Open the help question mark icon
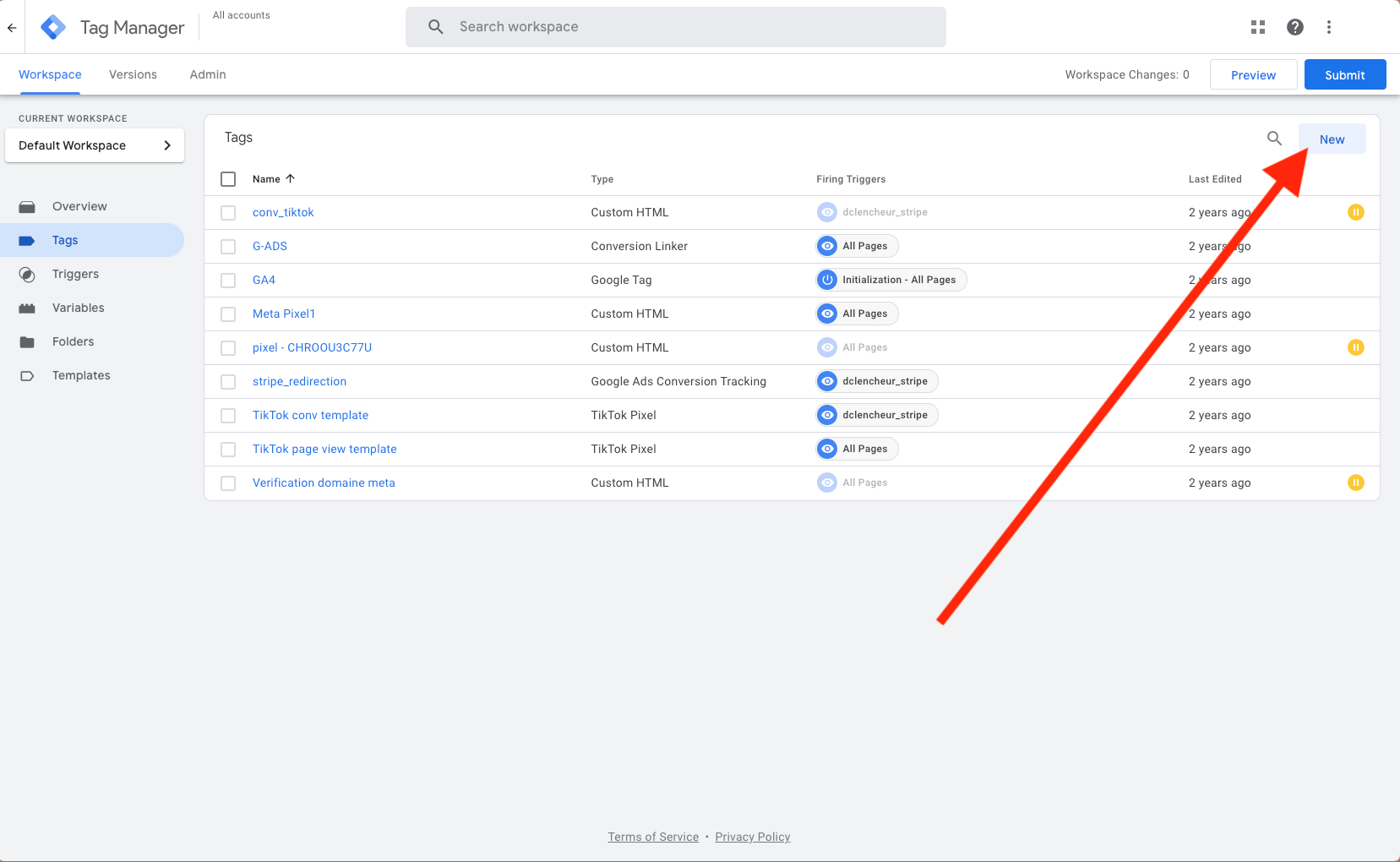Image resolution: width=1400 pixels, height=862 pixels. click(x=1295, y=27)
